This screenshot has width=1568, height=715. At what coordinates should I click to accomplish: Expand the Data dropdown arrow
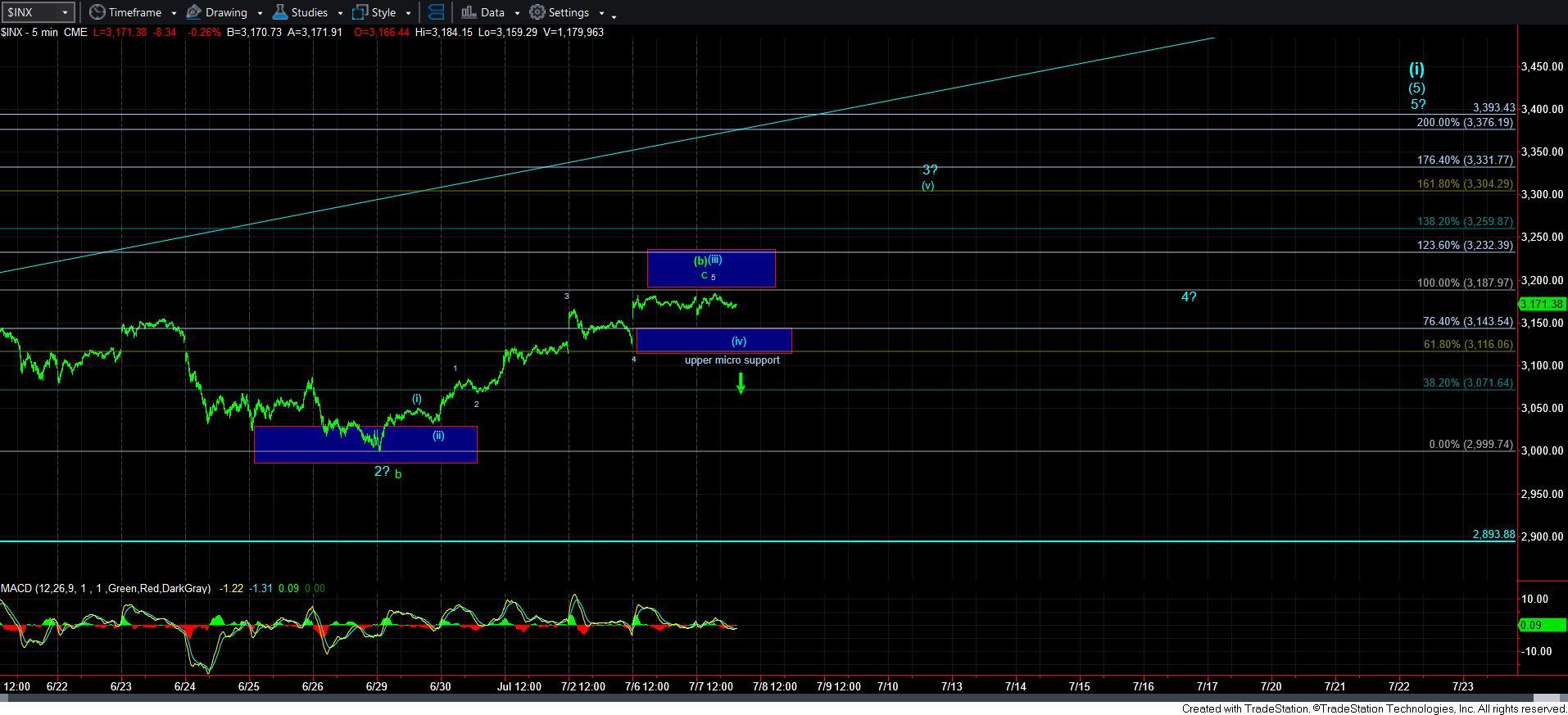(516, 13)
